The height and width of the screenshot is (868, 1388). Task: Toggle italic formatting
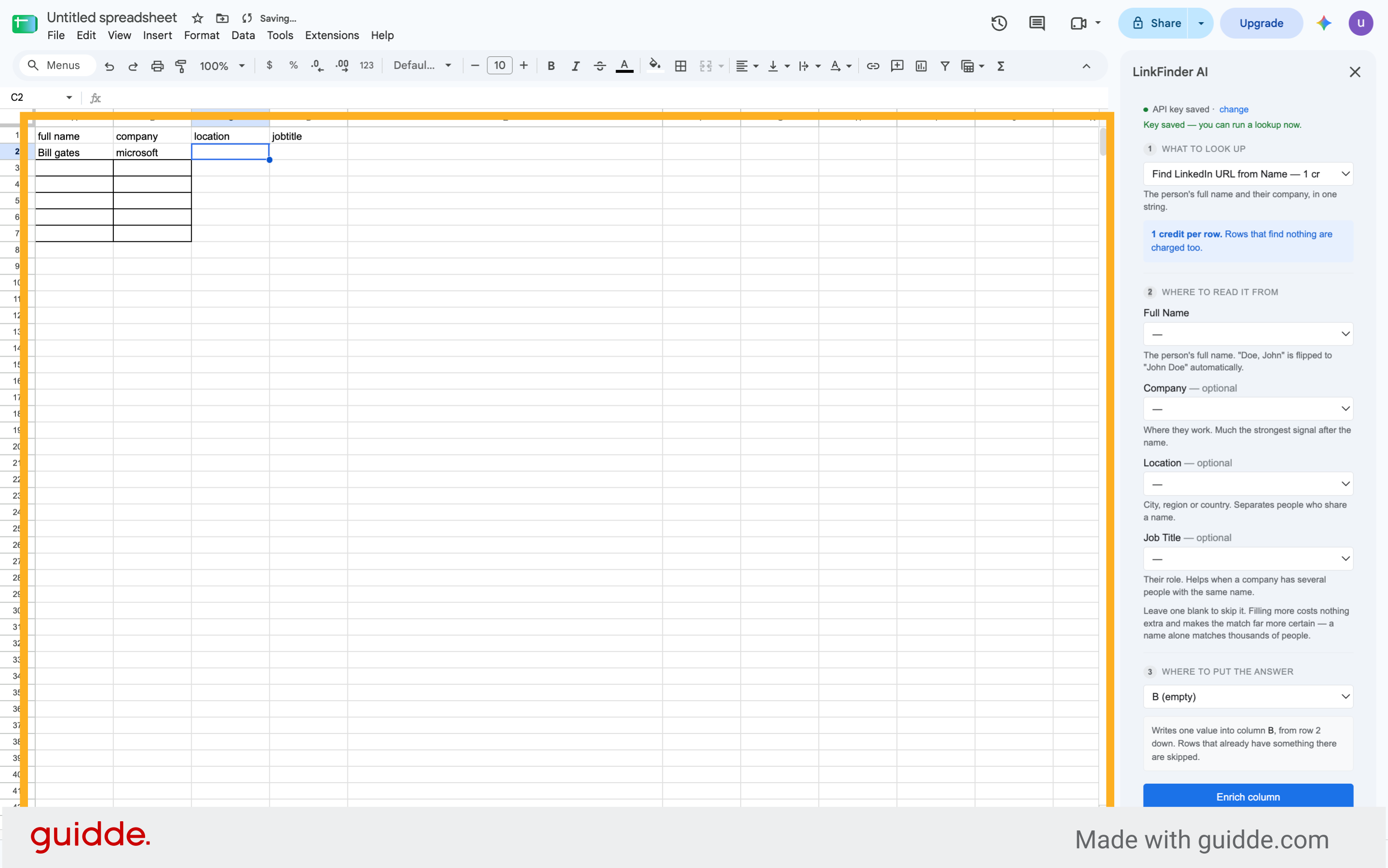tap(575, 66)
